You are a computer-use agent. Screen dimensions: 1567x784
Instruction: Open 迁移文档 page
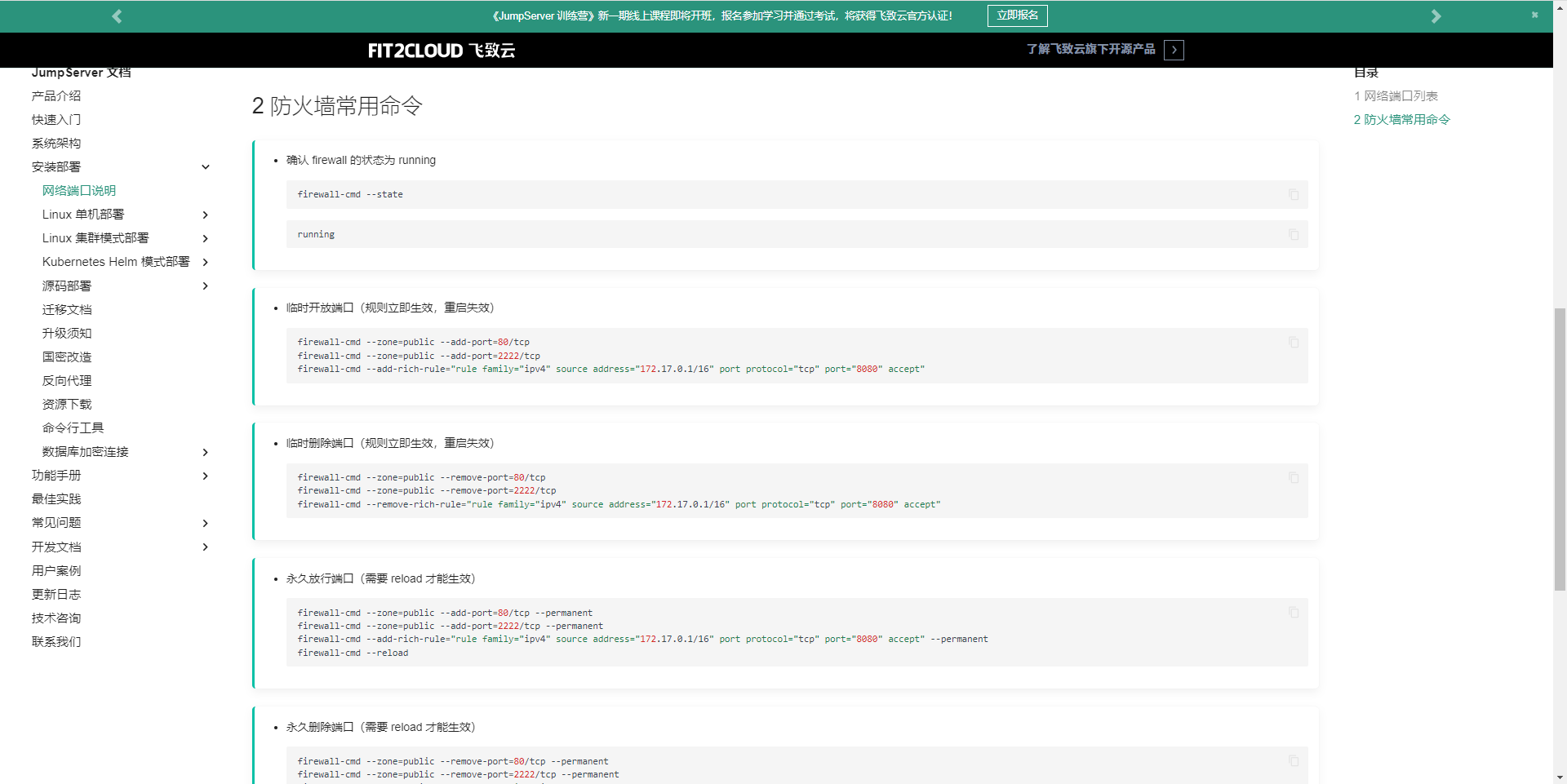[x=67, y=309]
